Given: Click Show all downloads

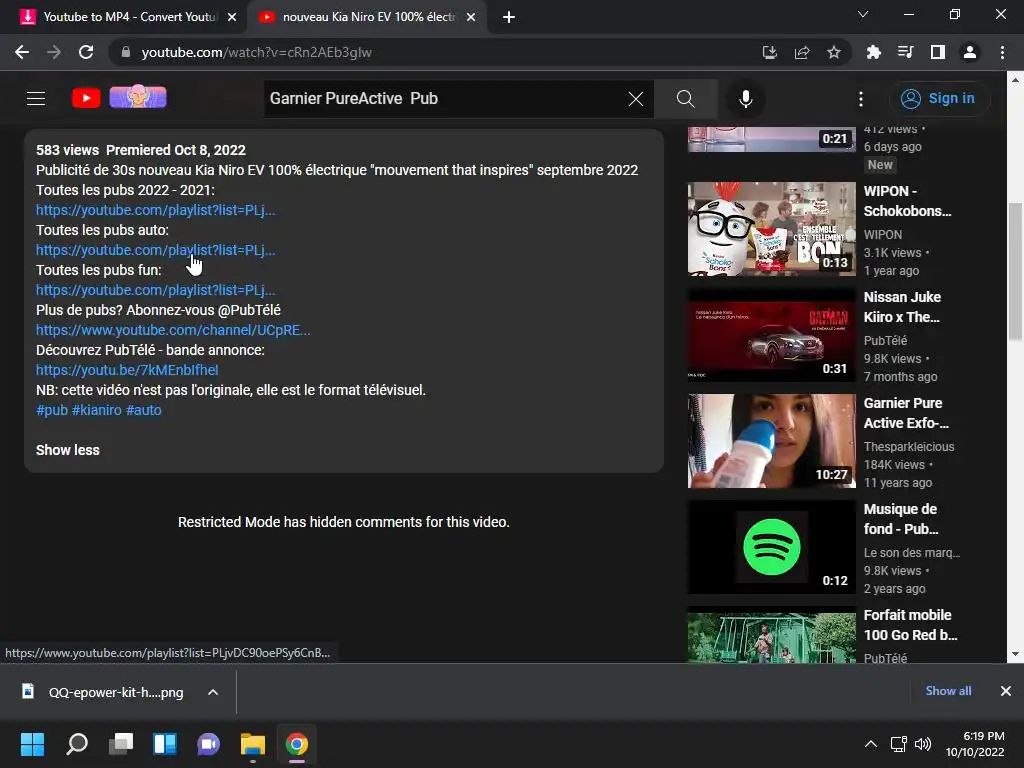Looking at the screenshot, I should tap(948, 691).
